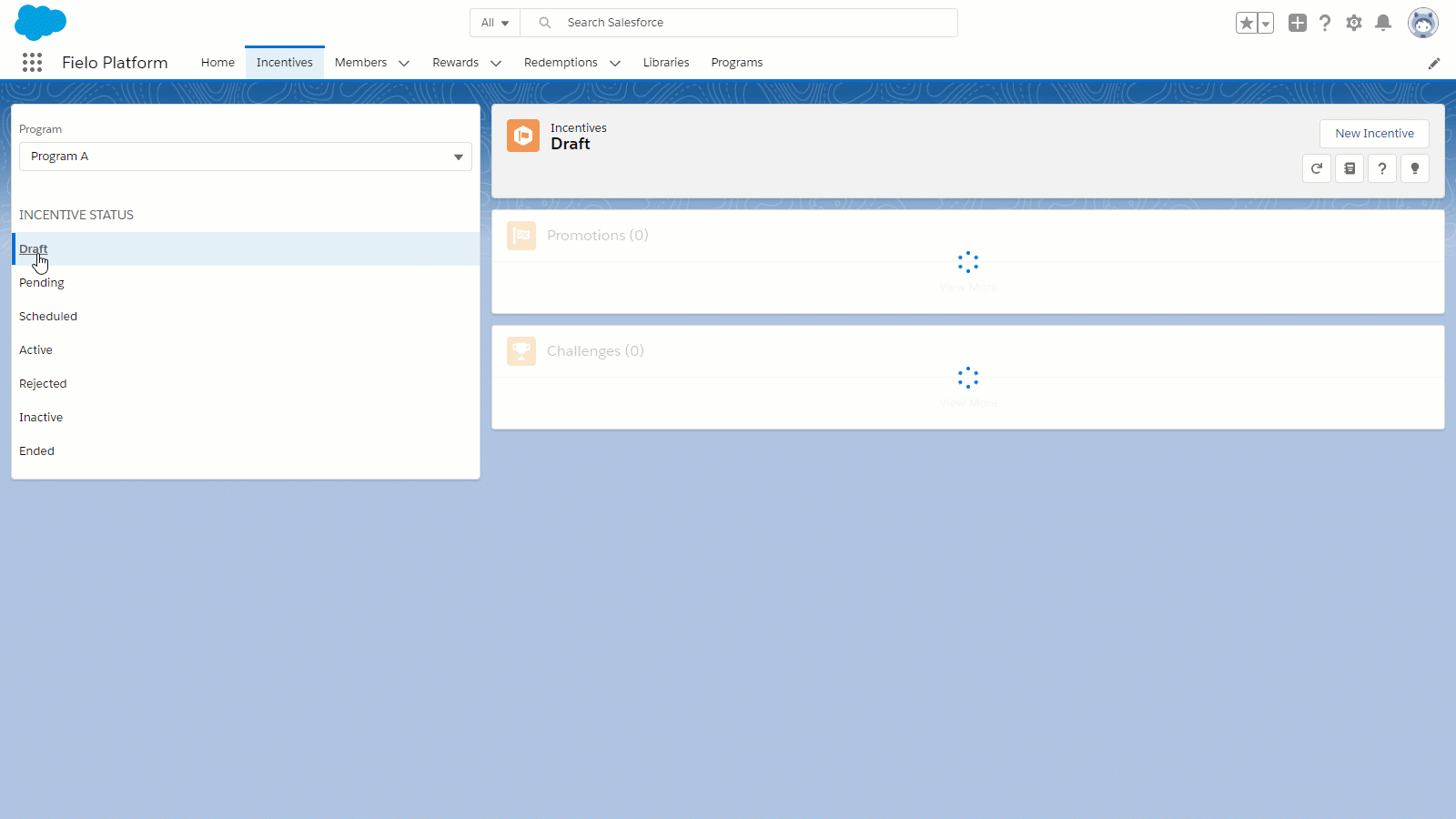This screenshot has height=819, width=1456.
Task: Click the Favorites star icon
Action: [x=1246, y=23]
